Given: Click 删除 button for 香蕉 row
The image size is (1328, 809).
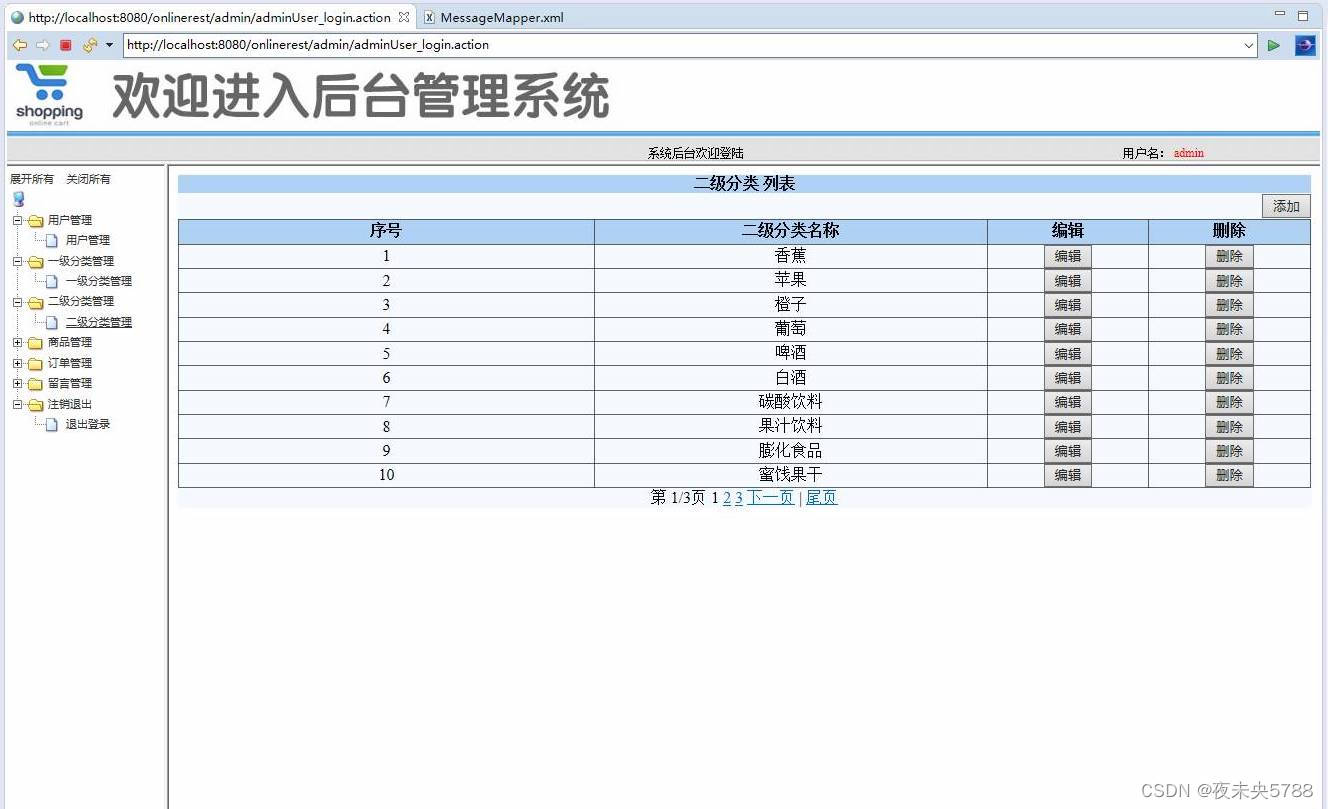Looking at the screenshot, I should [1229, 256].
